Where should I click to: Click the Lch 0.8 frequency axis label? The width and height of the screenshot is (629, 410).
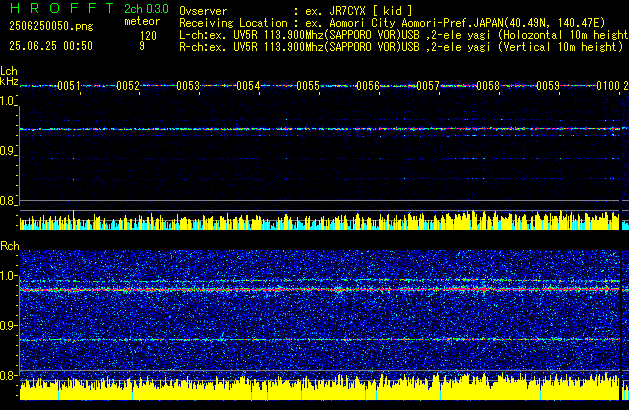pos(8,201)
